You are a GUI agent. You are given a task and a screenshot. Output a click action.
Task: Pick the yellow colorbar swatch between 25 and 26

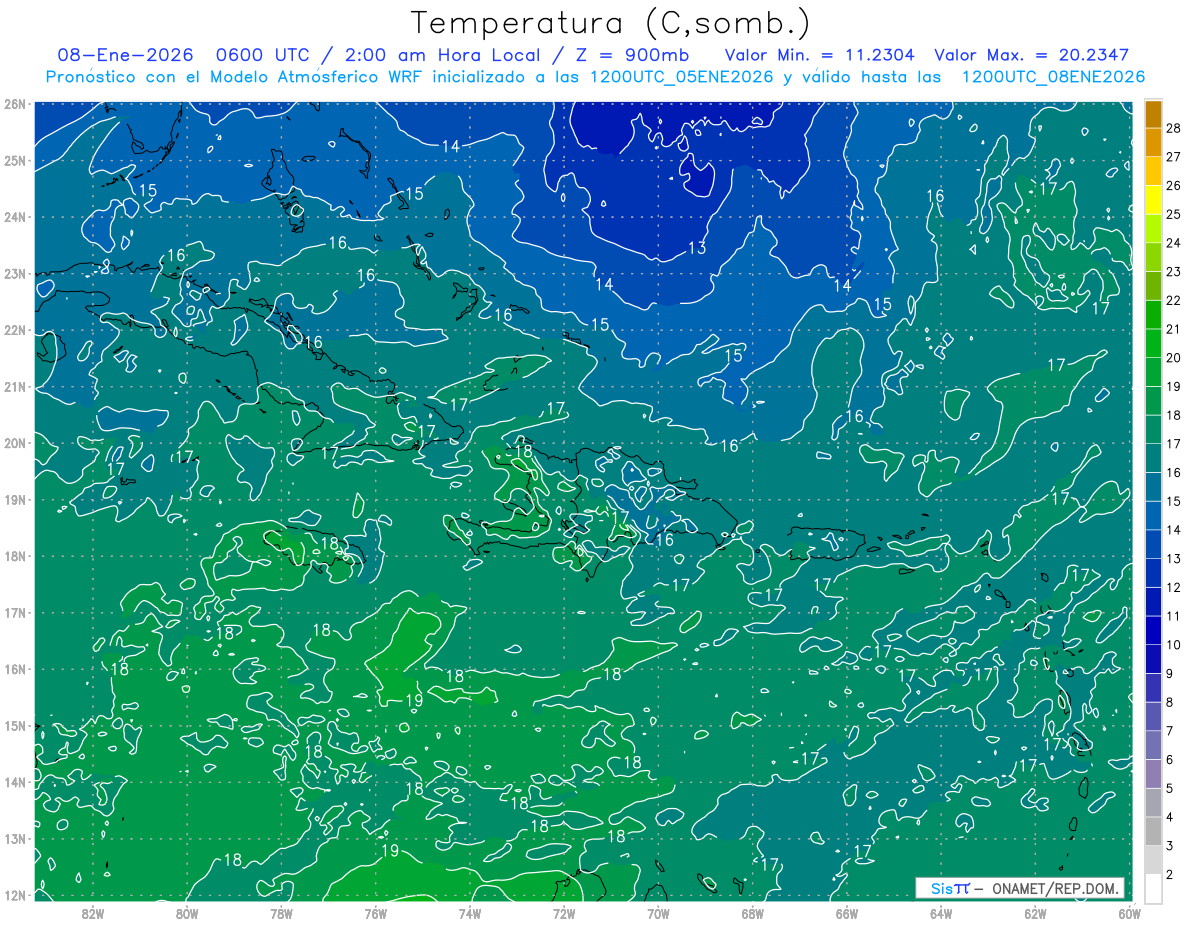click(x=1153, y=199)
